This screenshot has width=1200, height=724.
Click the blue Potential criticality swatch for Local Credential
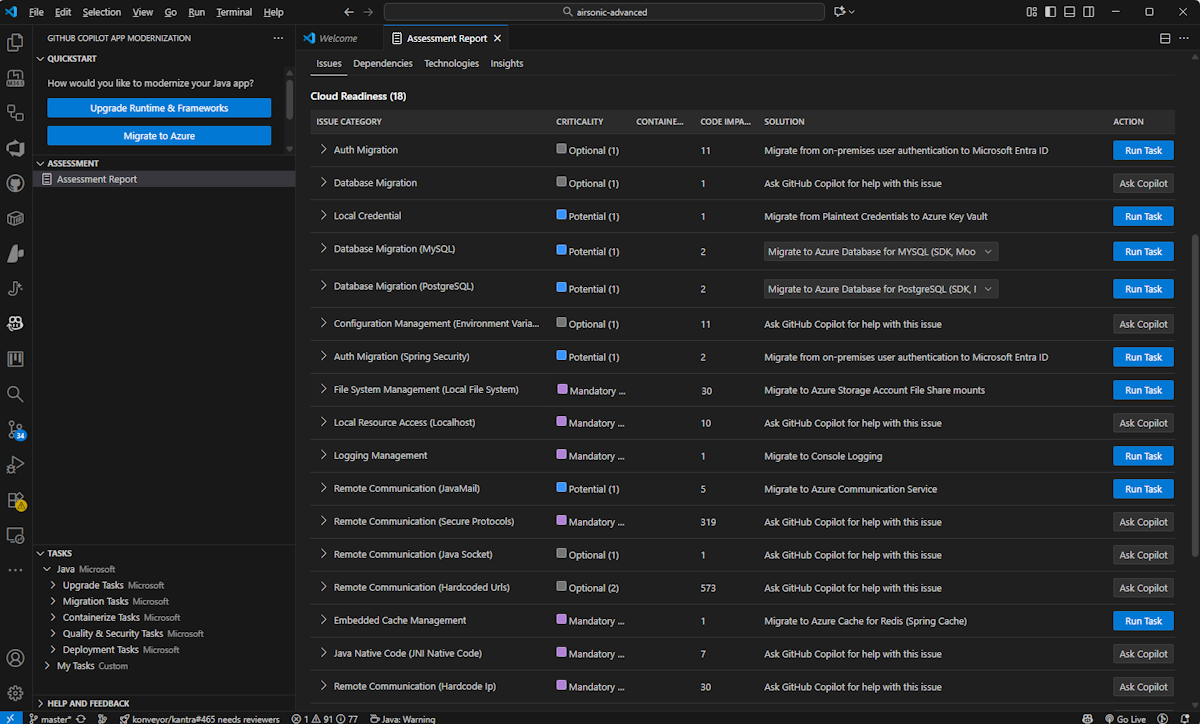point(561,216)
